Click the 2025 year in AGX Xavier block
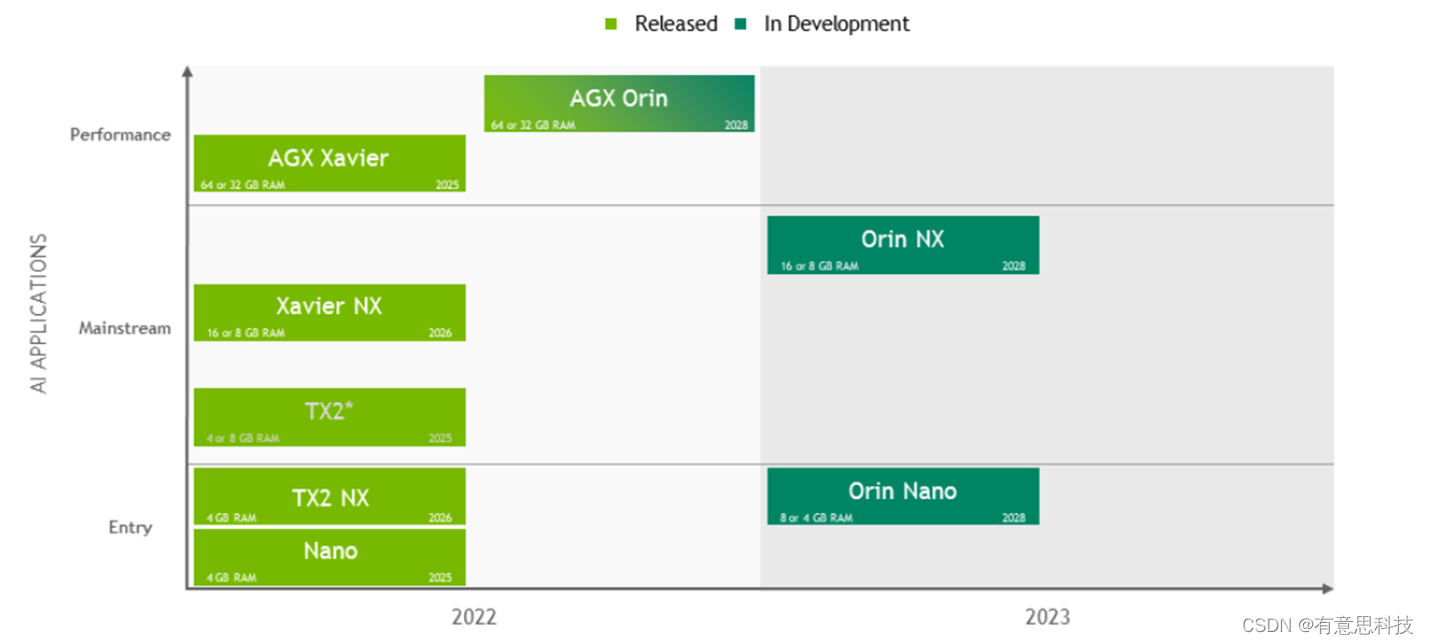 click(x=447, y=185)
